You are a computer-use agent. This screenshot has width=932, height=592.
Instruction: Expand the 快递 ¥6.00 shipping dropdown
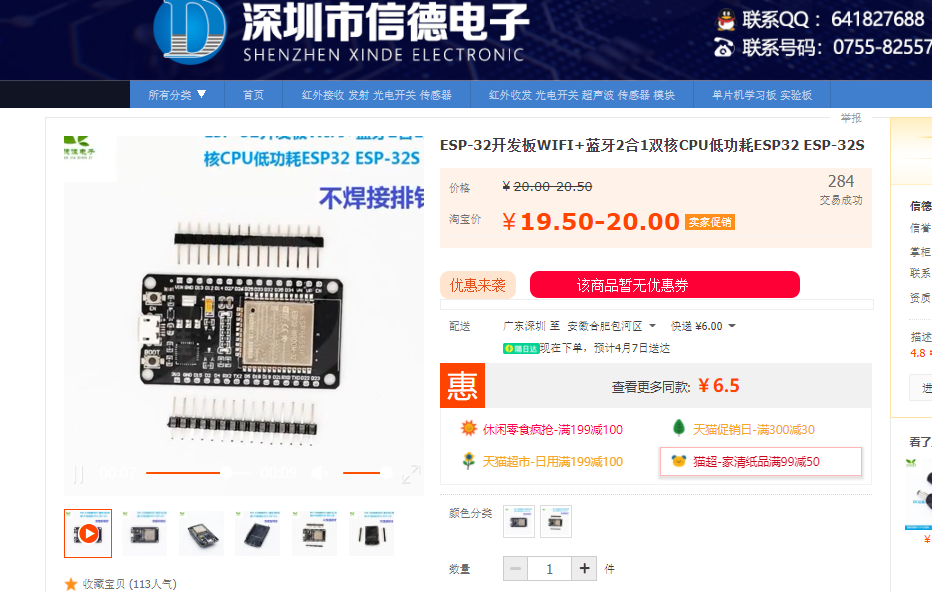[703, 326]
